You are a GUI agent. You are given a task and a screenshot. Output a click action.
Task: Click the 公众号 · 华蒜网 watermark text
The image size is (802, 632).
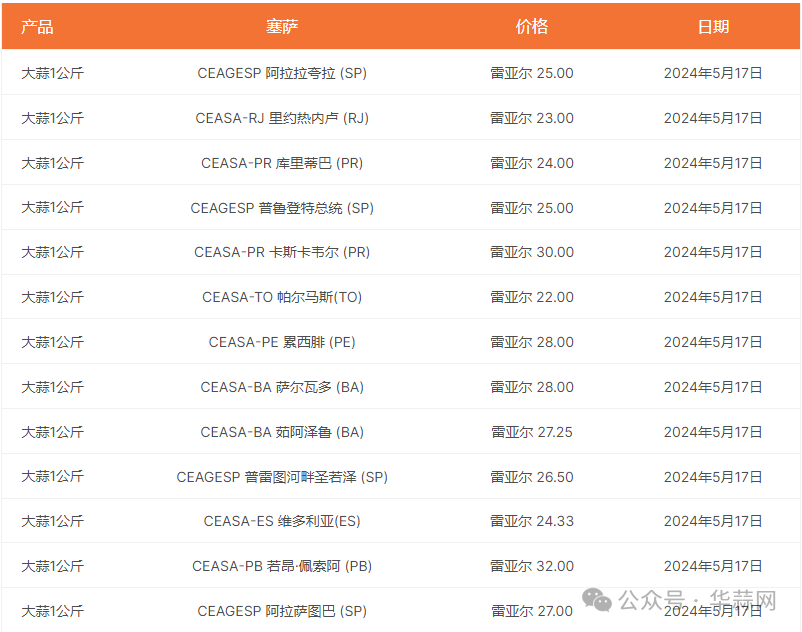[x=697, y=600]
